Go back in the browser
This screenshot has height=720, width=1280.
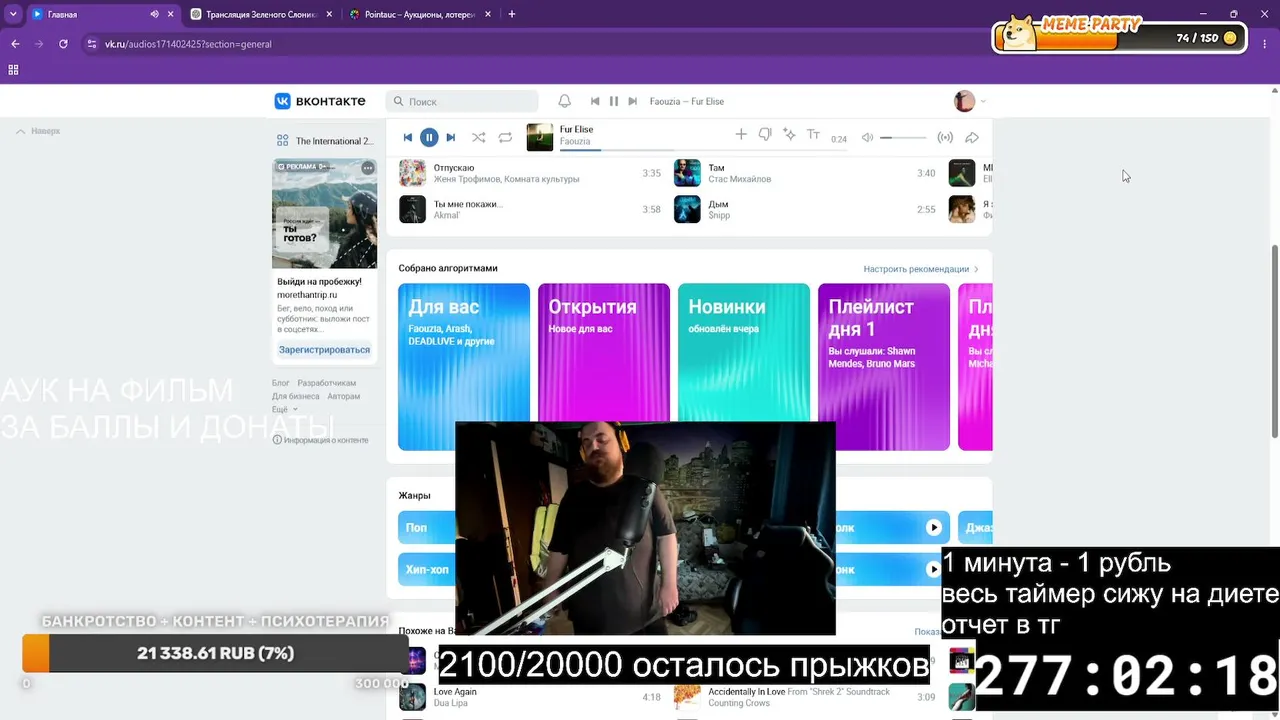click(x=15, y=44)
